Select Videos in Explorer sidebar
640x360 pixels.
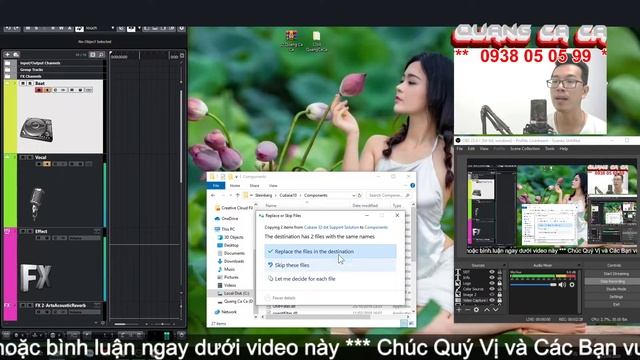click(x=227, y=285)
